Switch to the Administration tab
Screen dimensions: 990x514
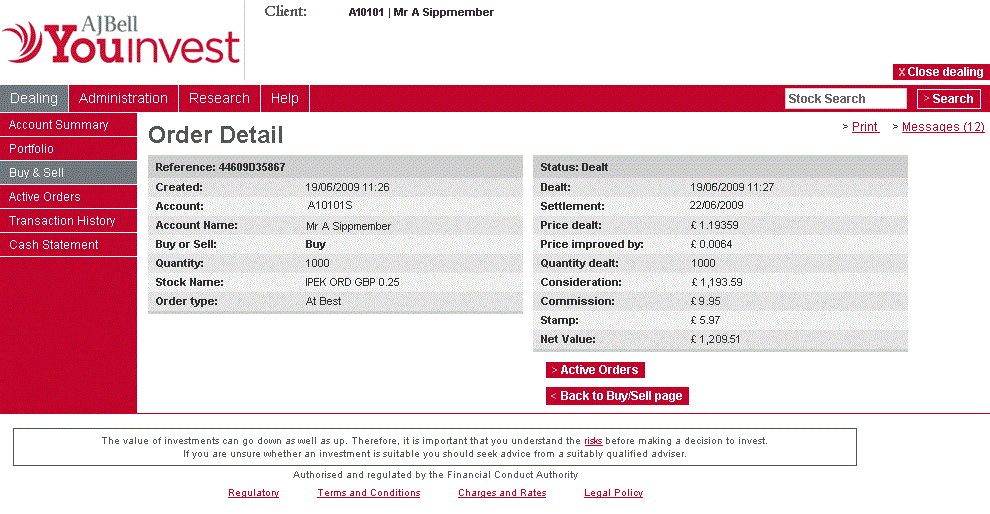point(123,98)
